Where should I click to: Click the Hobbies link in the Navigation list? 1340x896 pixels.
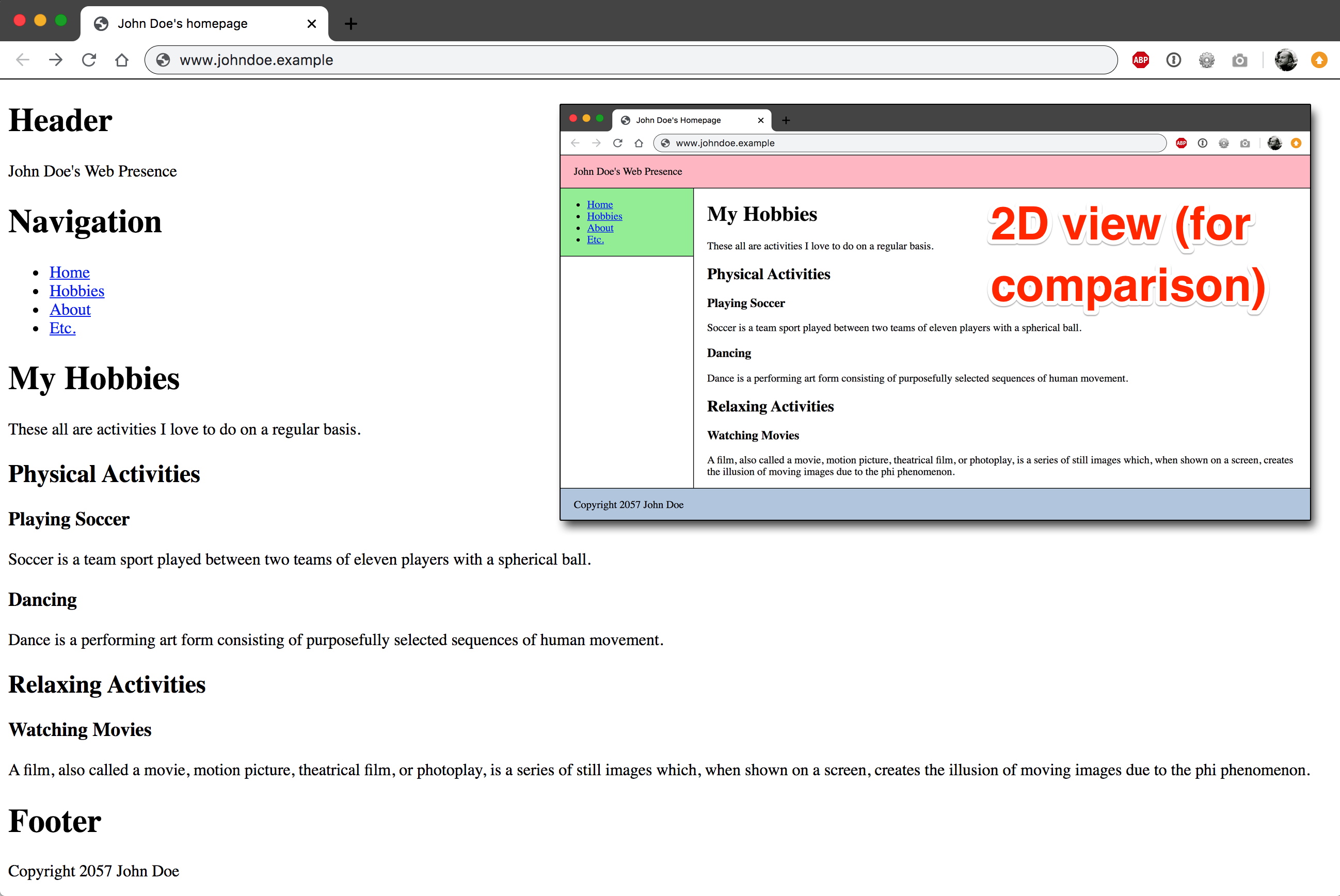[x=76, y=291]
